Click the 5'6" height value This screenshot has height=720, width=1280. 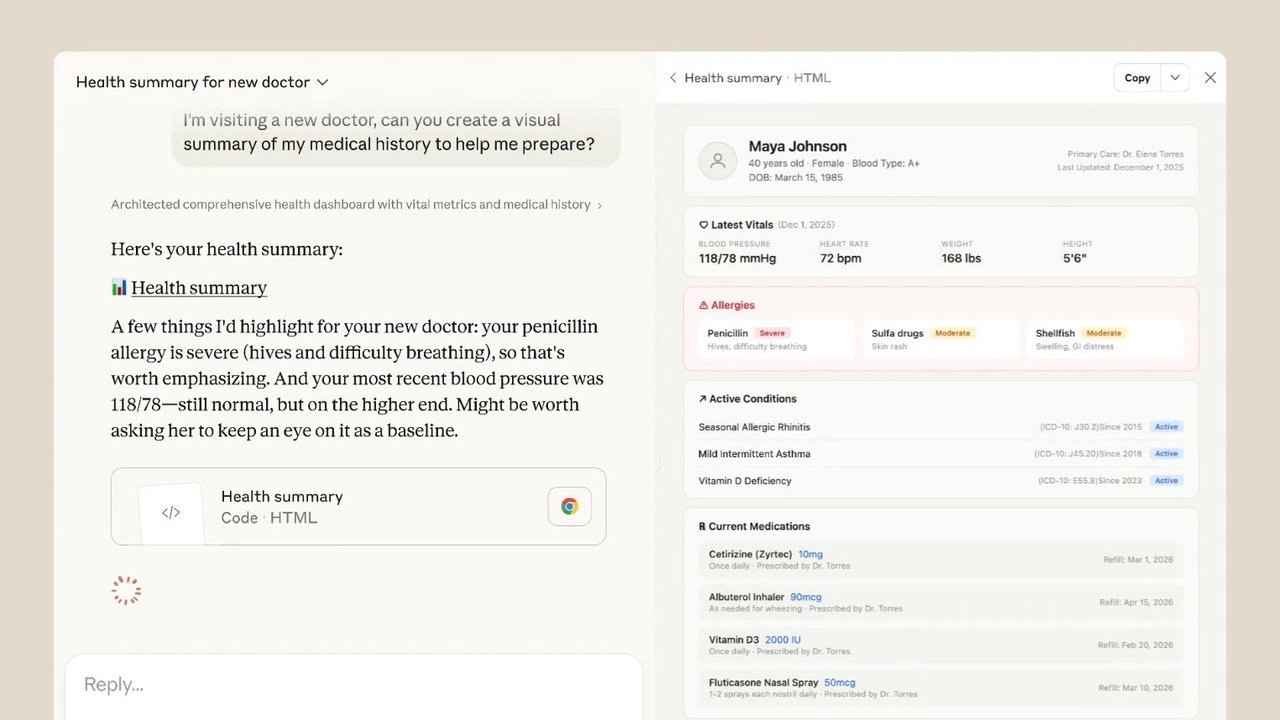point(1075,258)
